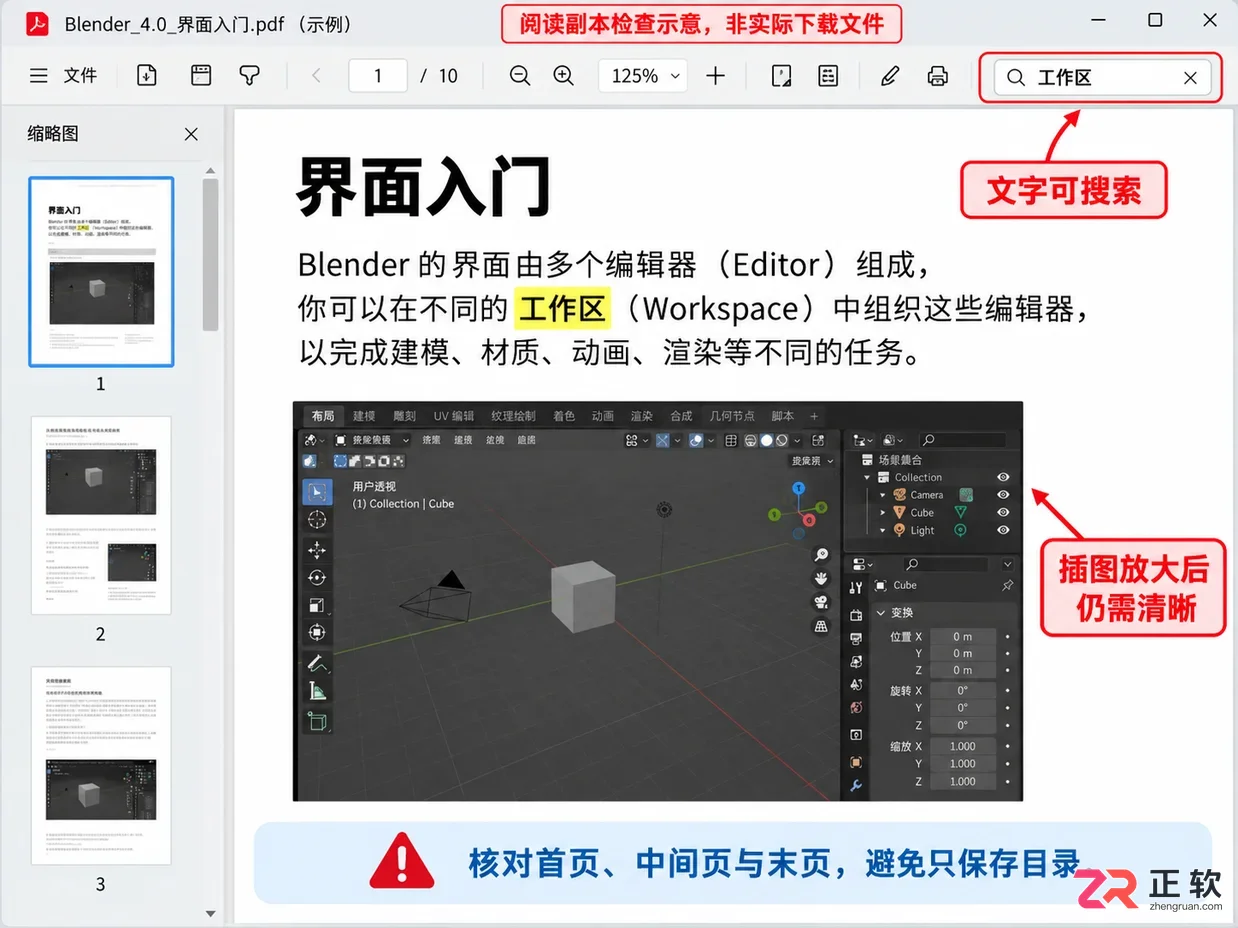Switch to the 雕刻 workspace tab
The image size is (1238, 928).
(404, 416)
